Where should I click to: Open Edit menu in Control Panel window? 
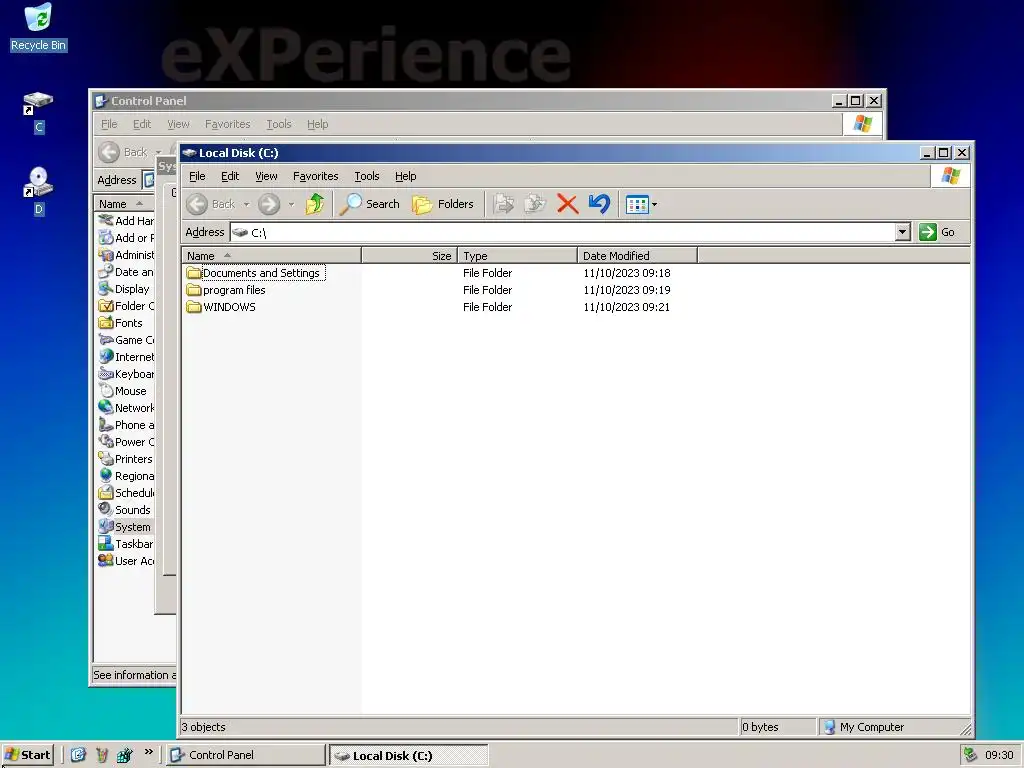pos(142,124)
